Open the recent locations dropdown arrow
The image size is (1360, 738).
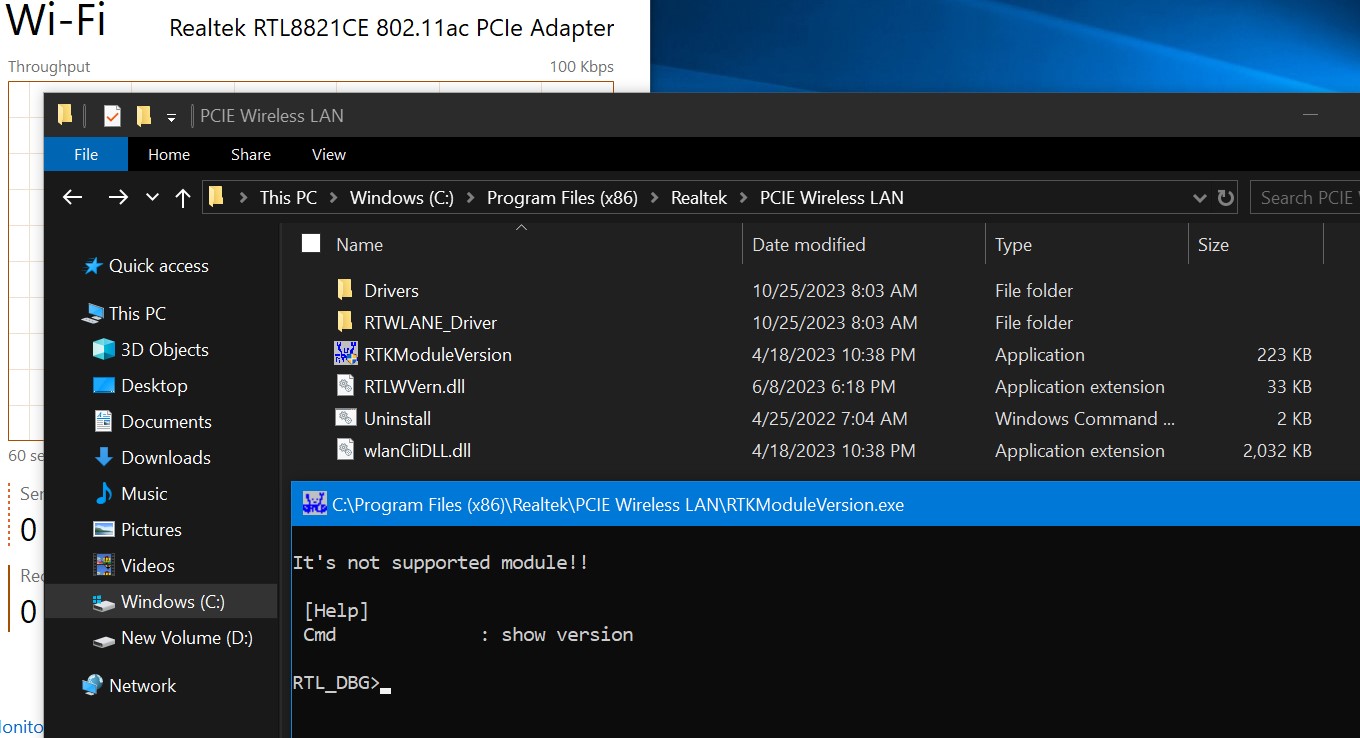(152, 197)
